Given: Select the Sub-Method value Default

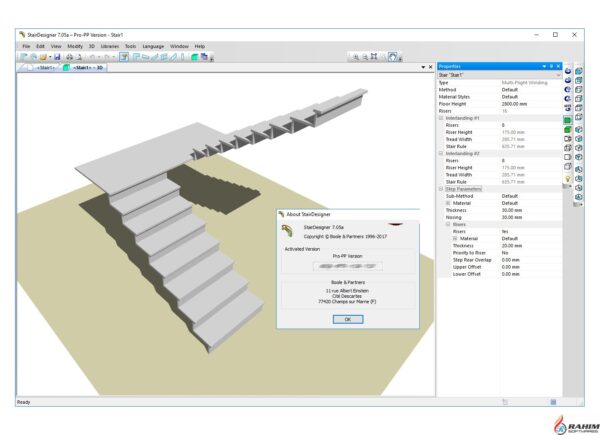Looking at the screenshot, I should (510, 196).
